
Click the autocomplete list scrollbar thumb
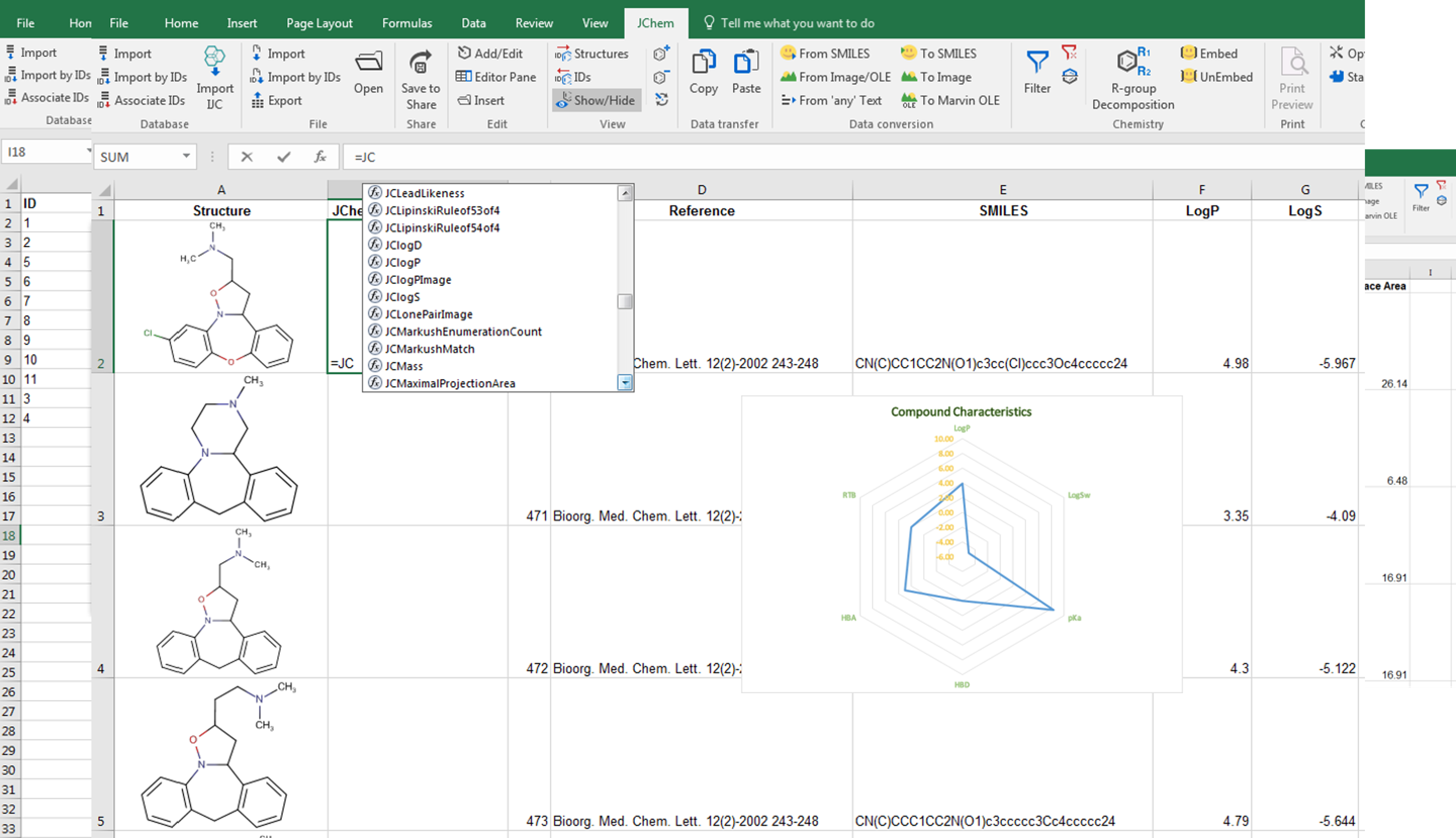[x=625, y=301]
